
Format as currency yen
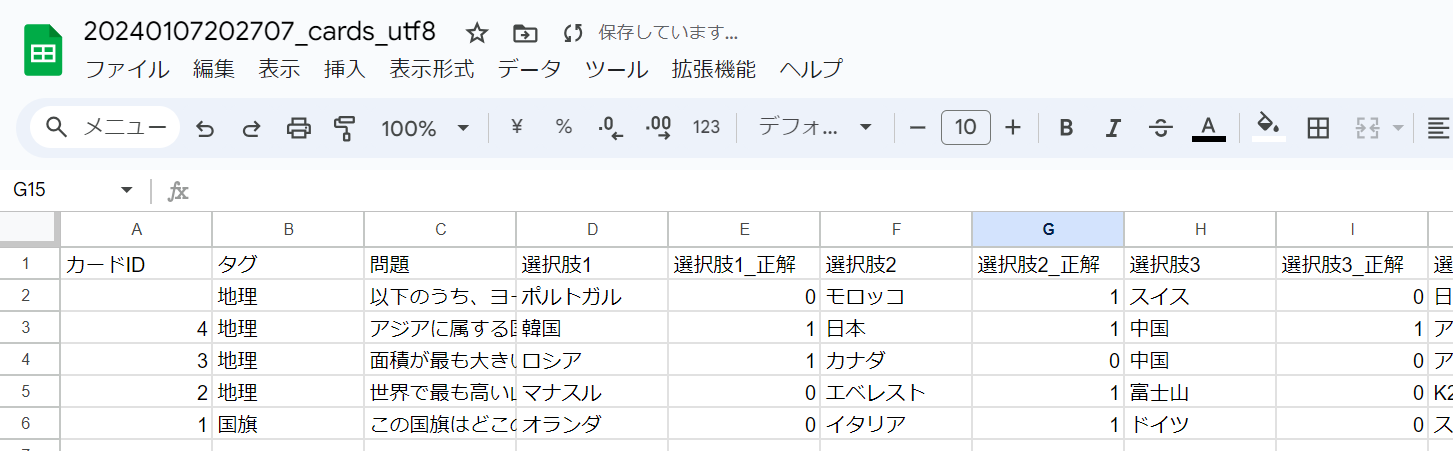[x=517, y=127]
